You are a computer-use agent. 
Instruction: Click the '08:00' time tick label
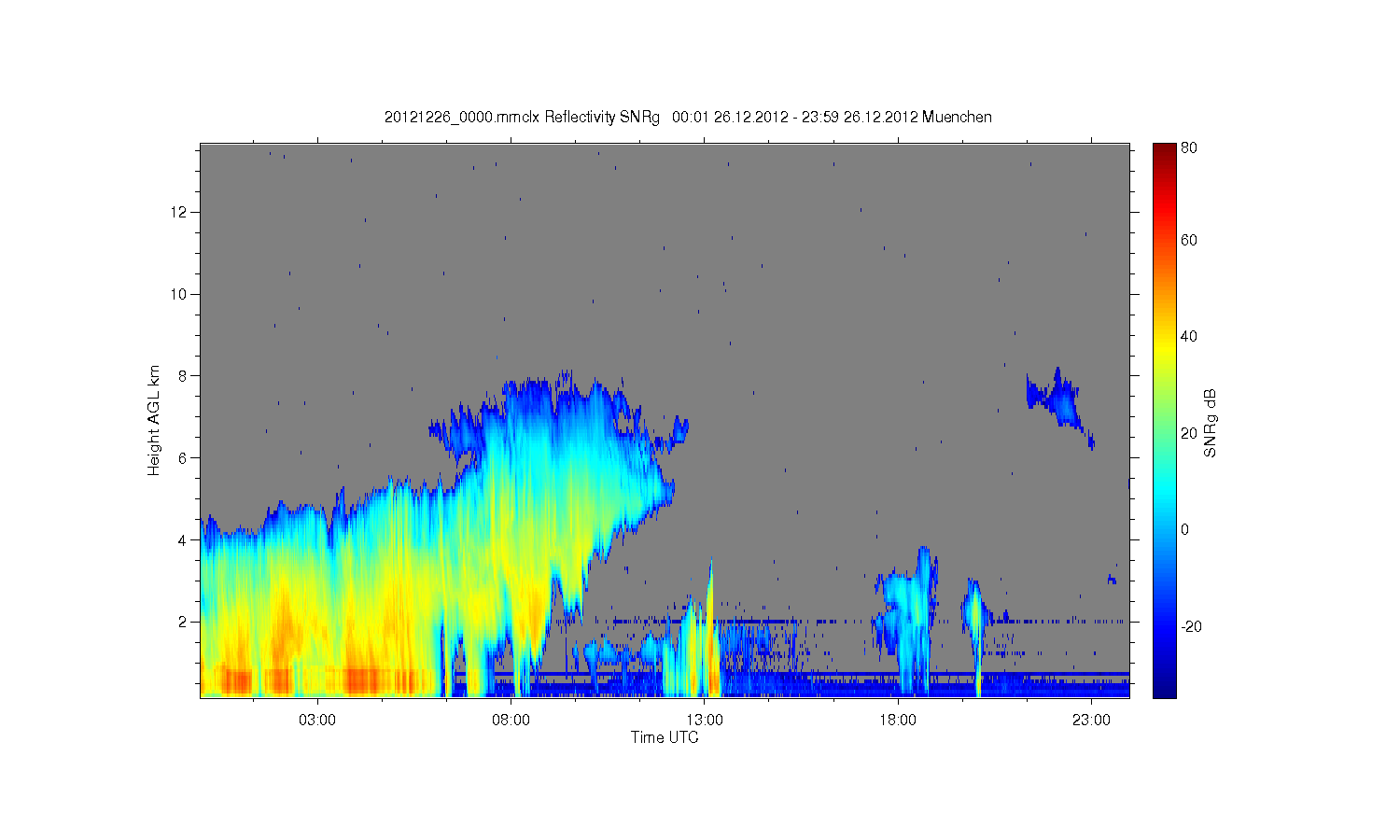[511, 720]
